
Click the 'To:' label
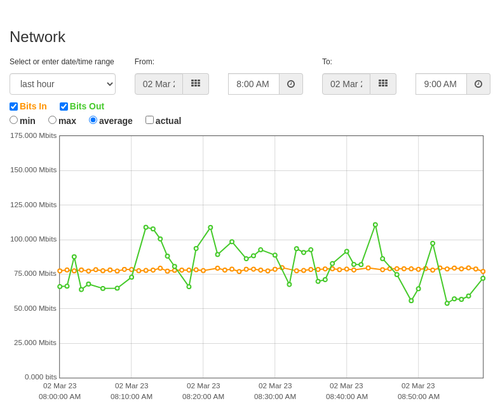[x=327, y=62]
